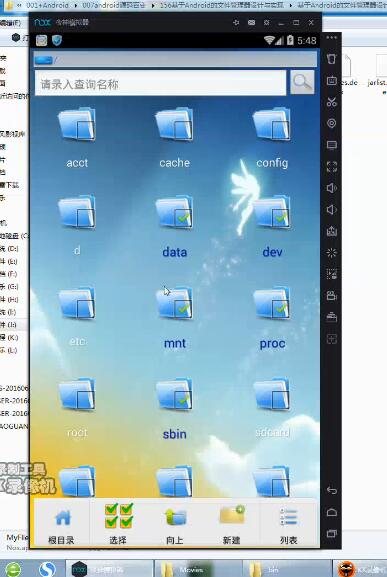Tap the select-all checkmarks icon
This screenshot has width=387, height=577.
(118, 515)
